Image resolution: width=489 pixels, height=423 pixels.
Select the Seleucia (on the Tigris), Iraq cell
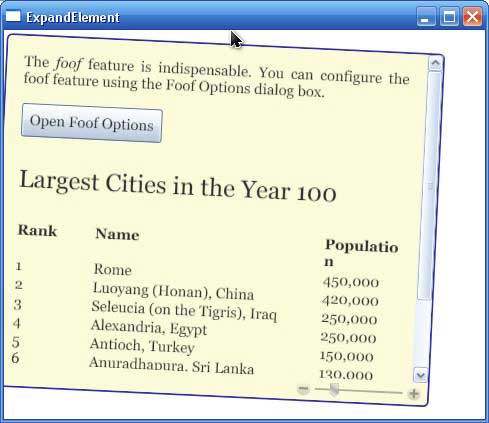click(184, 311)
